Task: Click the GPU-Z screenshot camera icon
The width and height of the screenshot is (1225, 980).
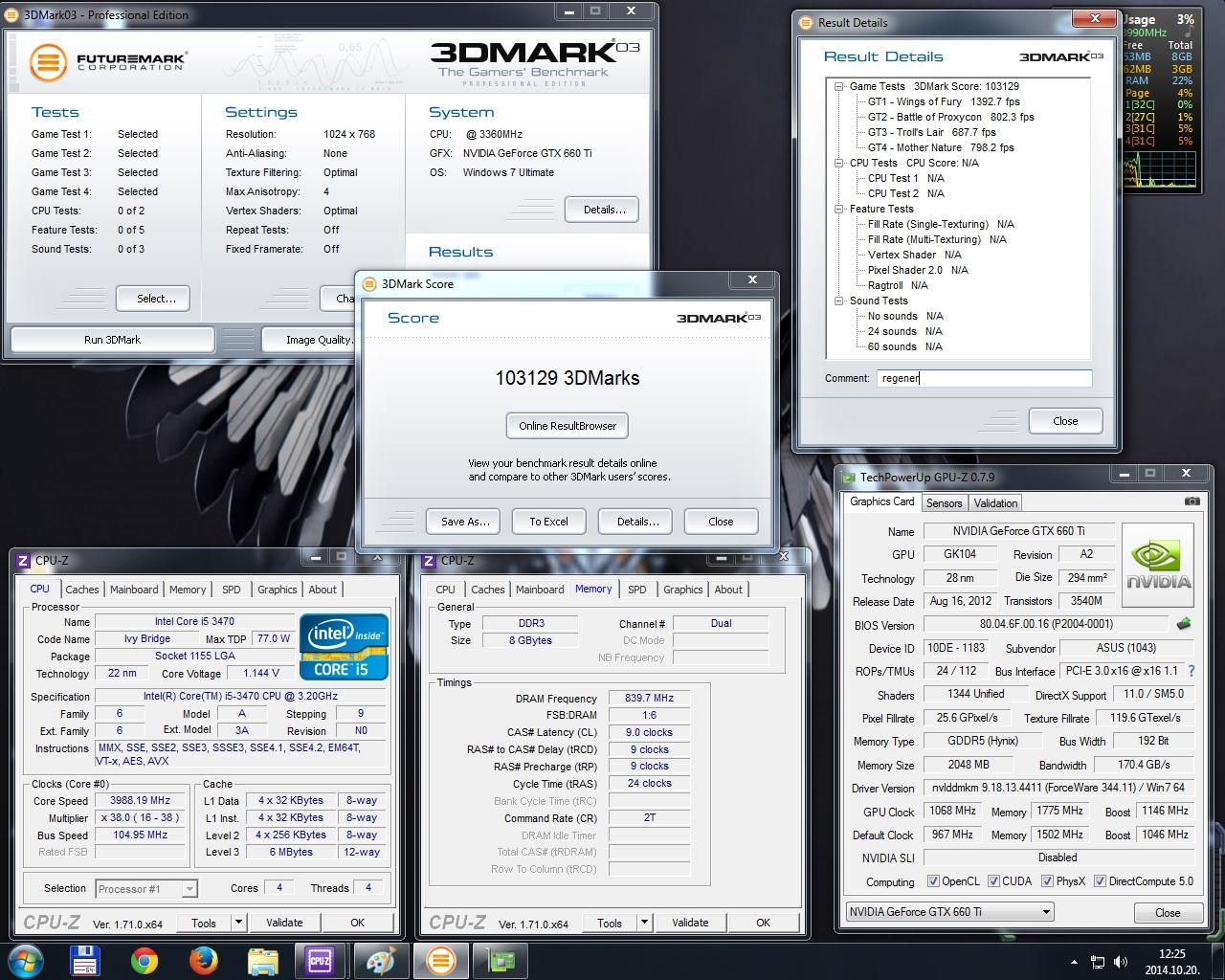Action: pos(1192,501)
